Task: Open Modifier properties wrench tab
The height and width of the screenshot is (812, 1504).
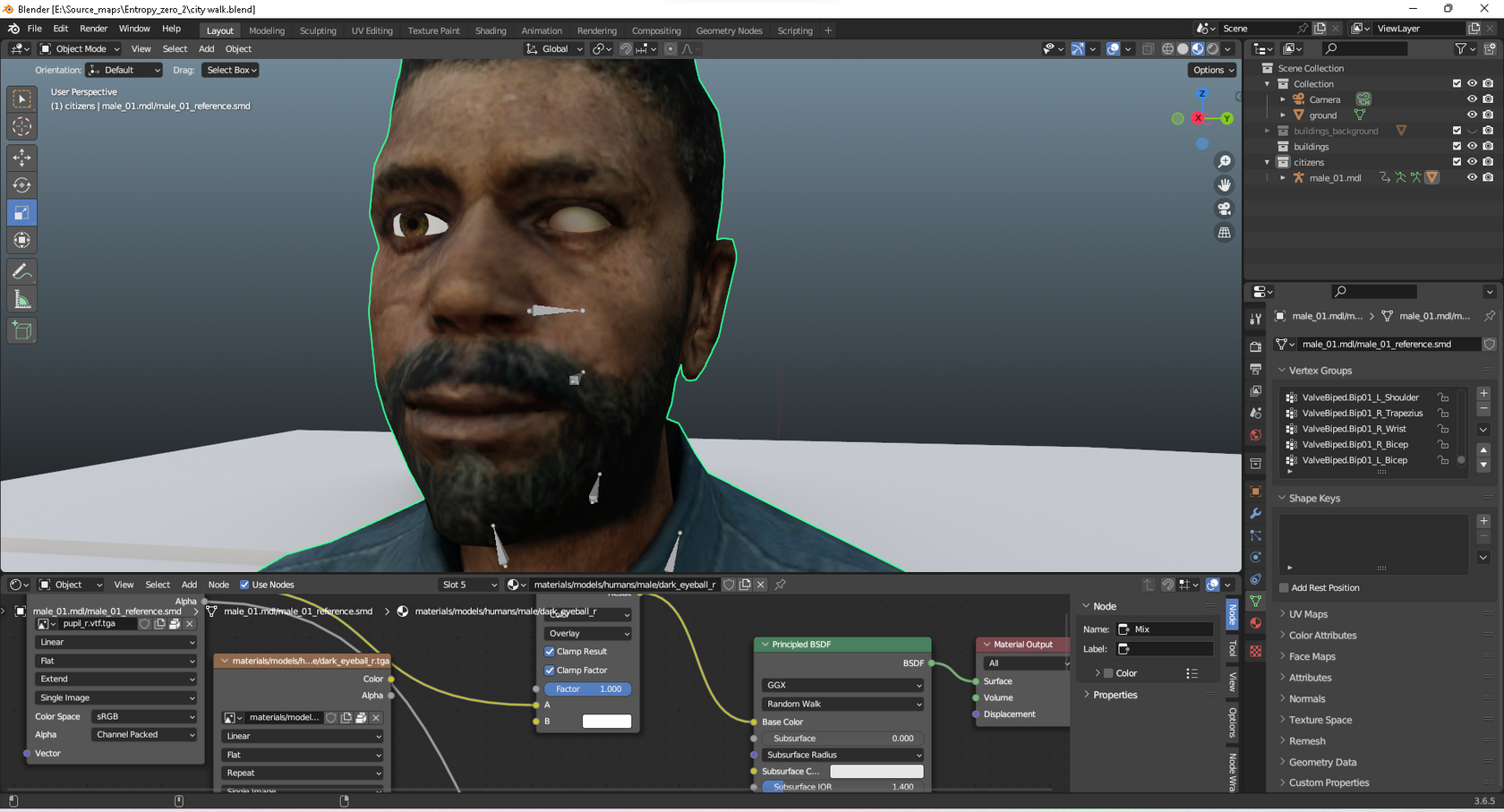Action: tap(1255, 513)
